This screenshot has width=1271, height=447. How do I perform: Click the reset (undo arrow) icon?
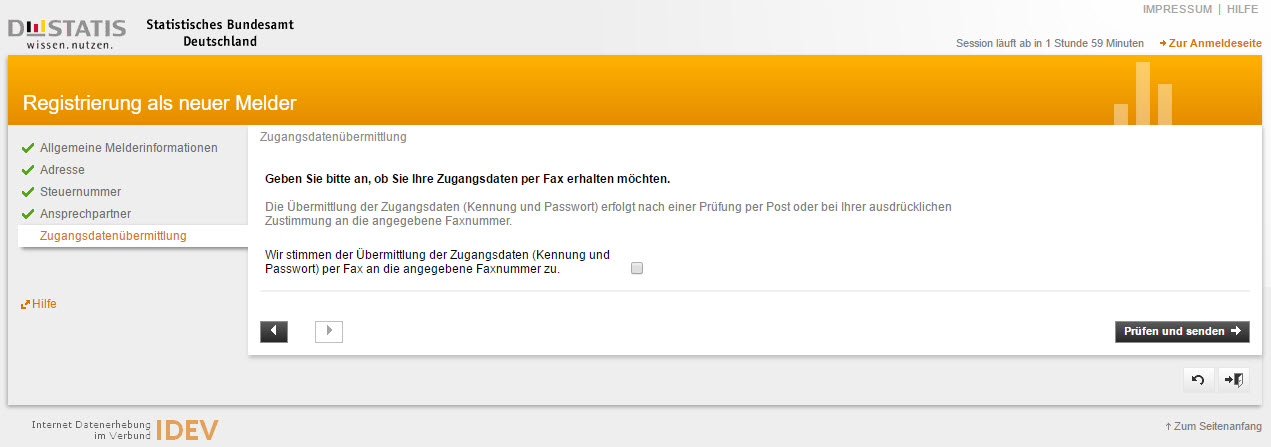click(x=1198, y=380)
